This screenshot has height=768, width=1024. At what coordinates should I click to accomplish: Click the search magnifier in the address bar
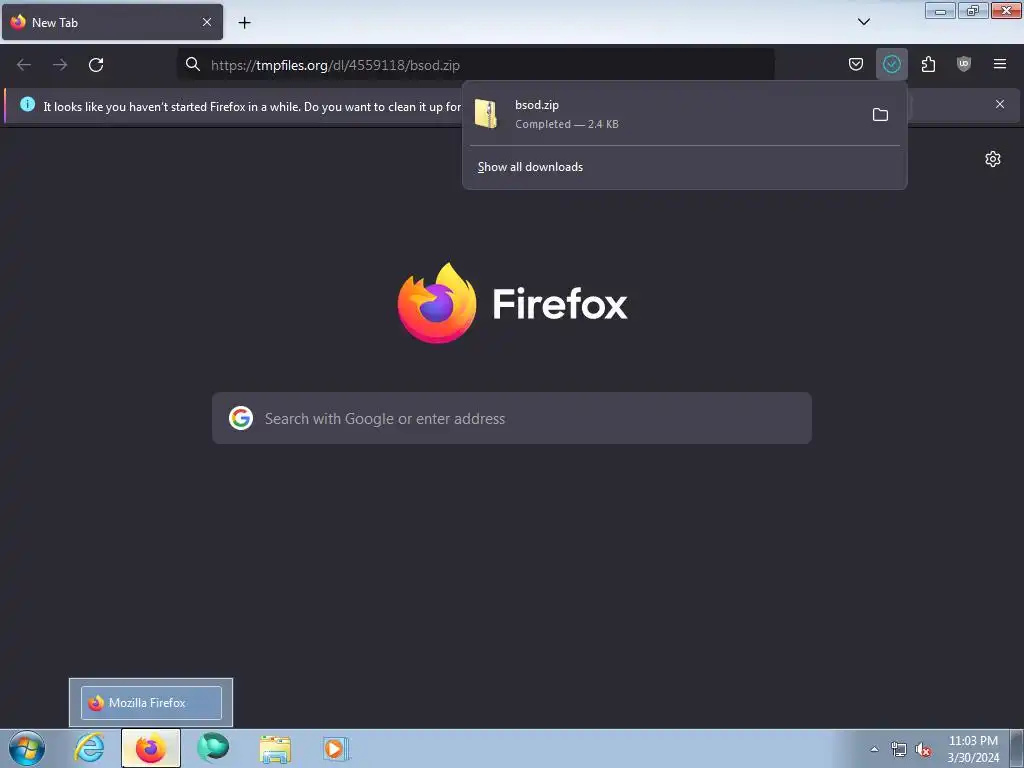coord(193,64)
